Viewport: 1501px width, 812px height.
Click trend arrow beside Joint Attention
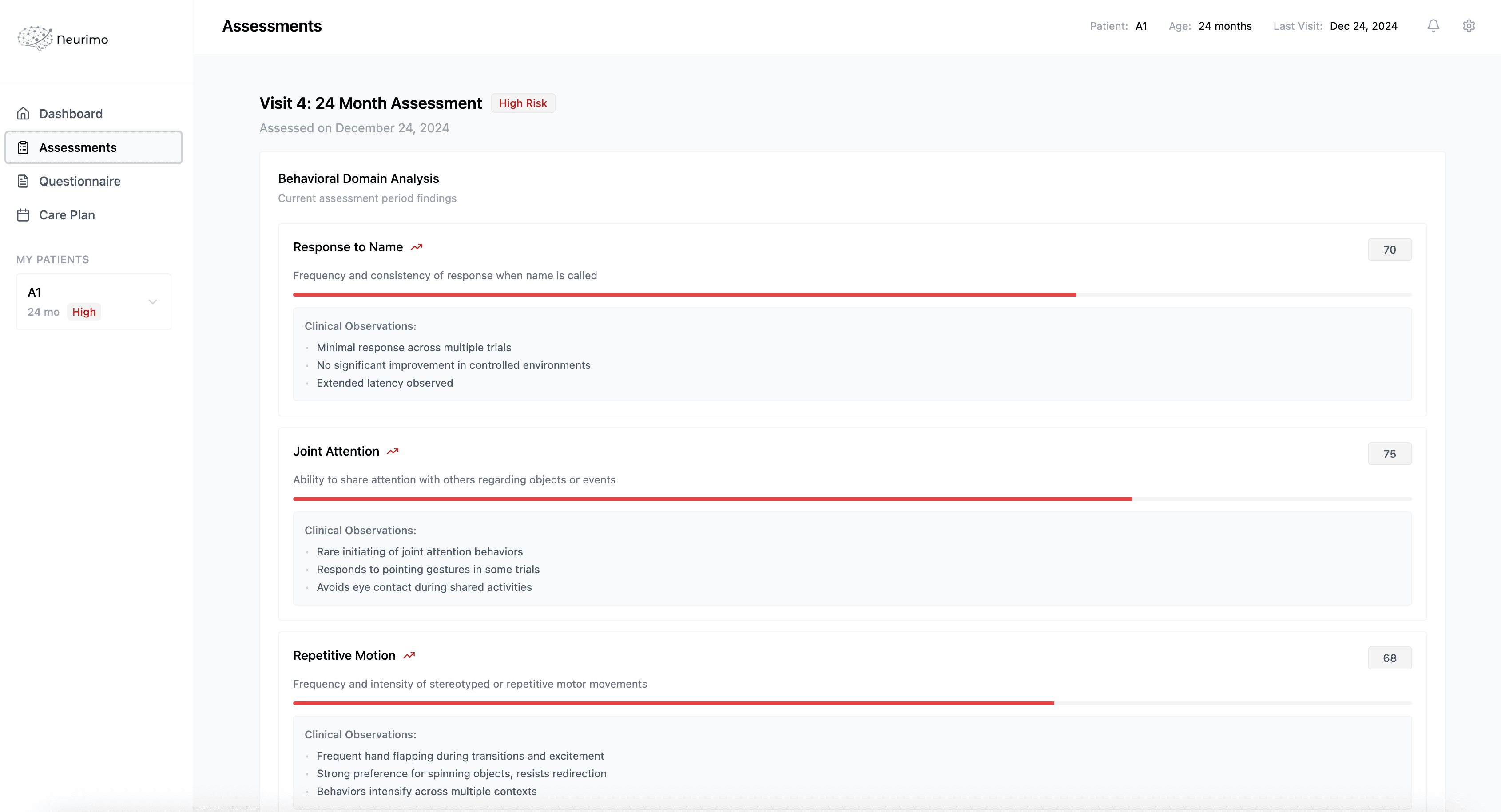coord(393,452)
